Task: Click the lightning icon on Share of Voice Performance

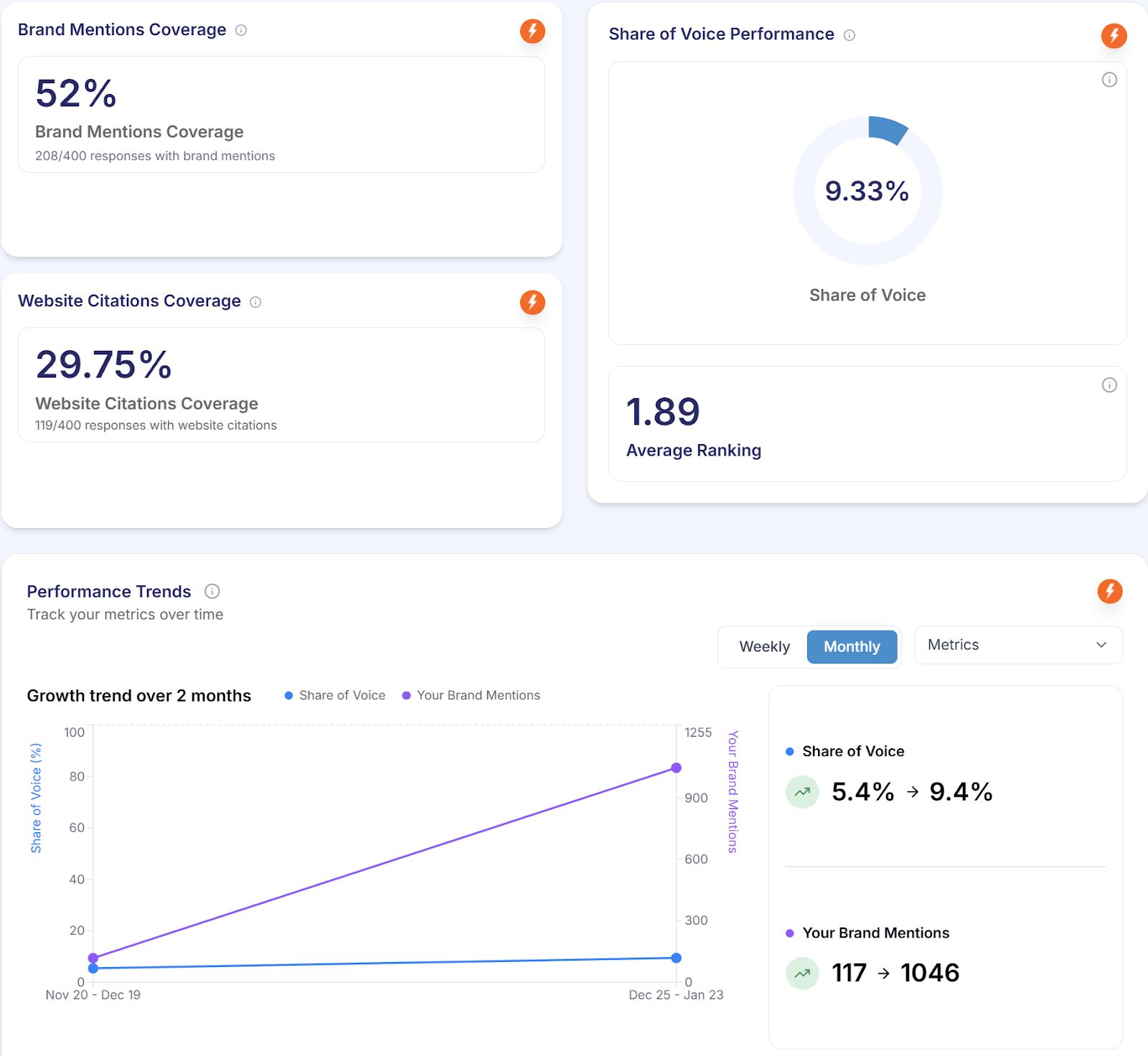Action: (x=1114, y=35)
